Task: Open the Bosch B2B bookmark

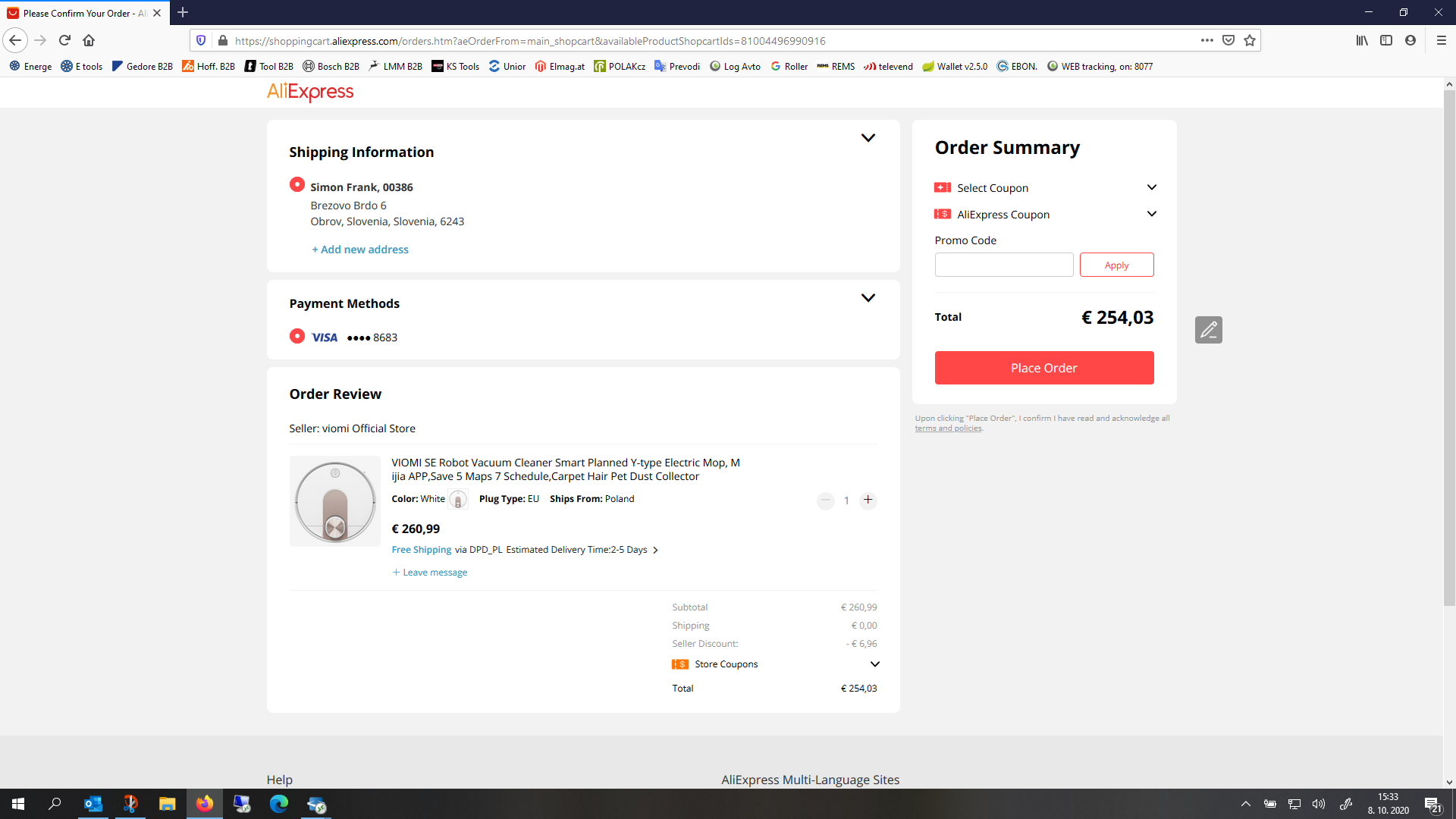Action: coord(331,67)
